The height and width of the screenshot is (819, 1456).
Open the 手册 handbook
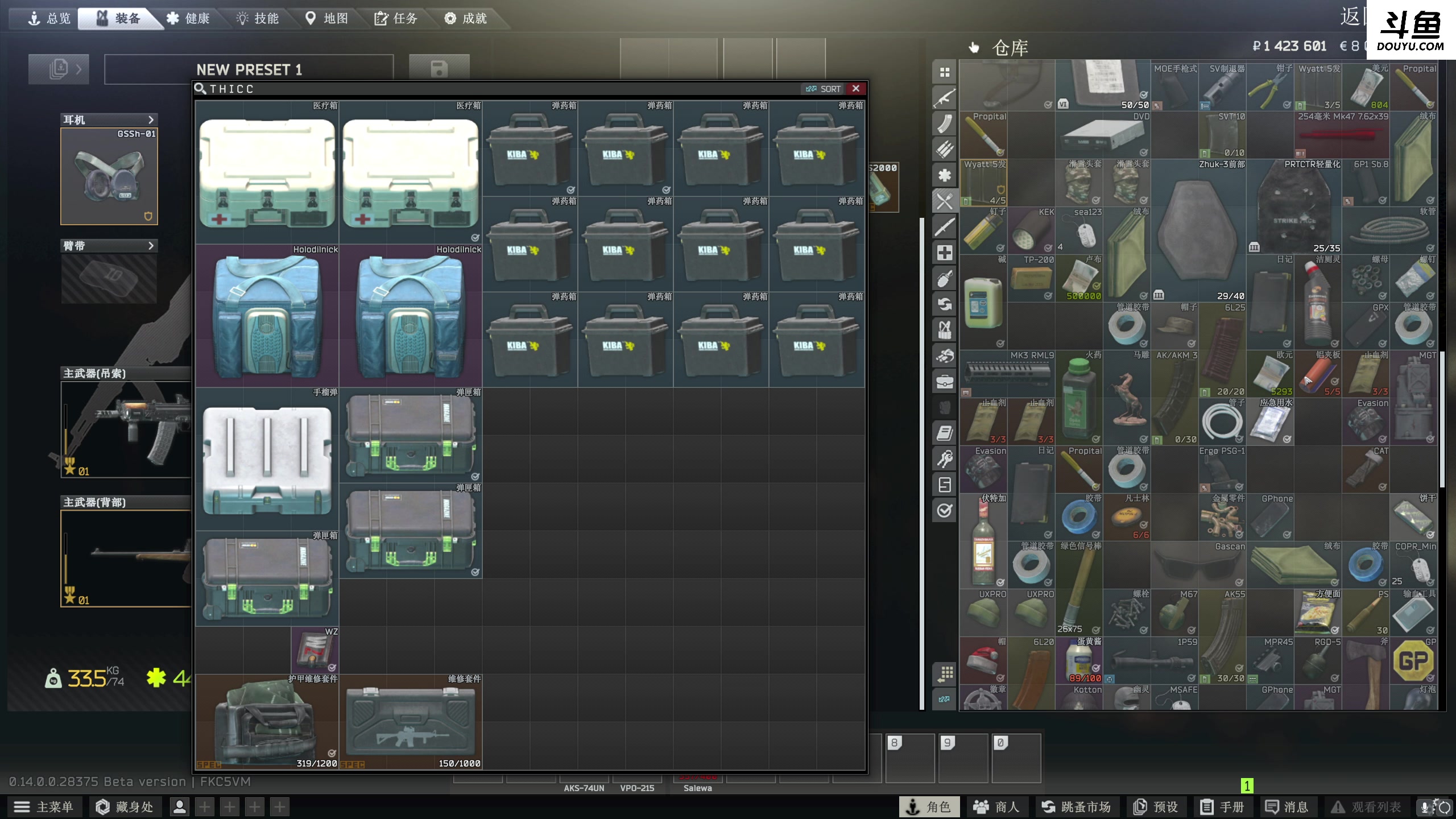tap(1222, 807)
